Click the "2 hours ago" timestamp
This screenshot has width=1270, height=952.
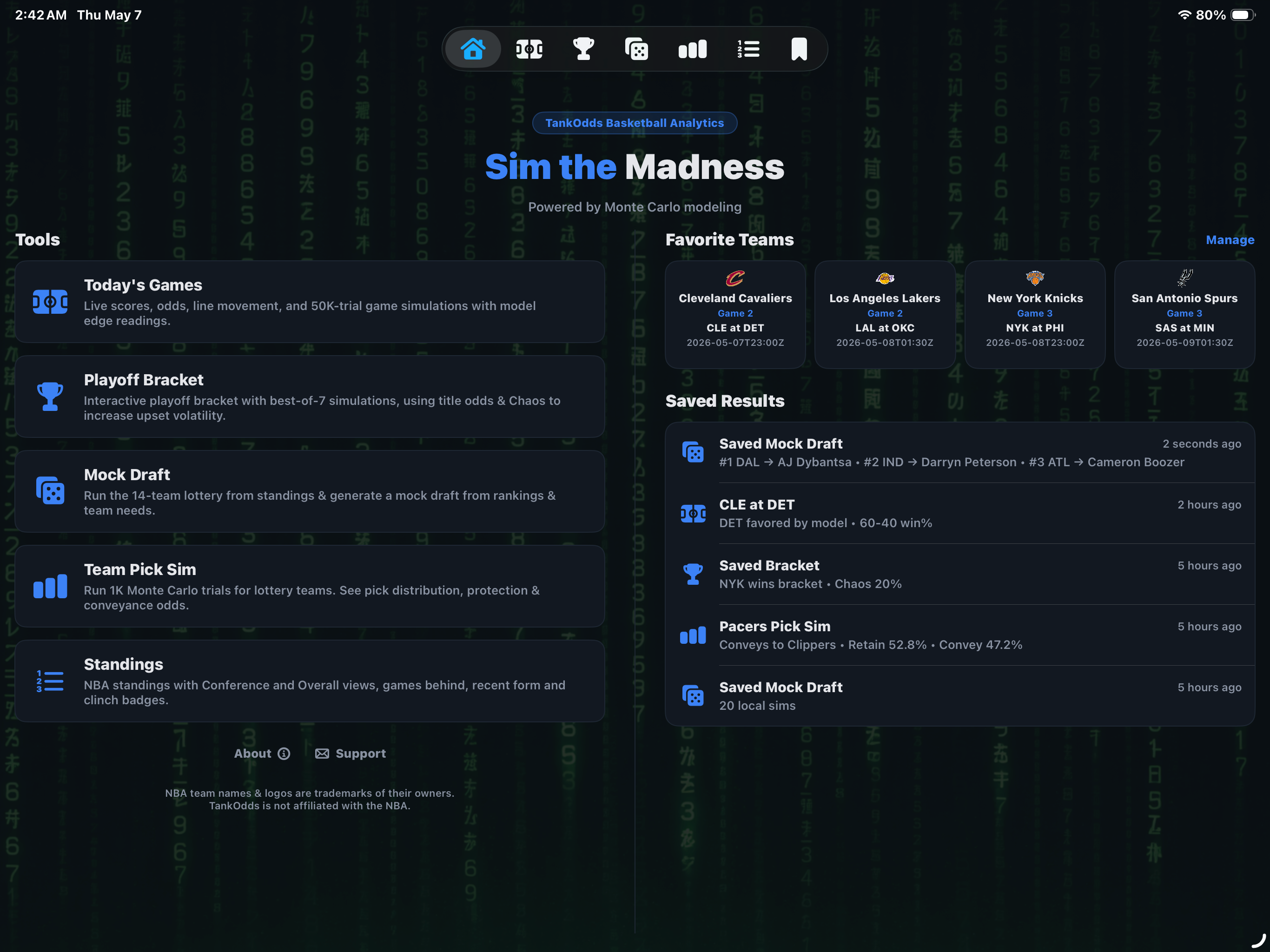click(1209, 505)
